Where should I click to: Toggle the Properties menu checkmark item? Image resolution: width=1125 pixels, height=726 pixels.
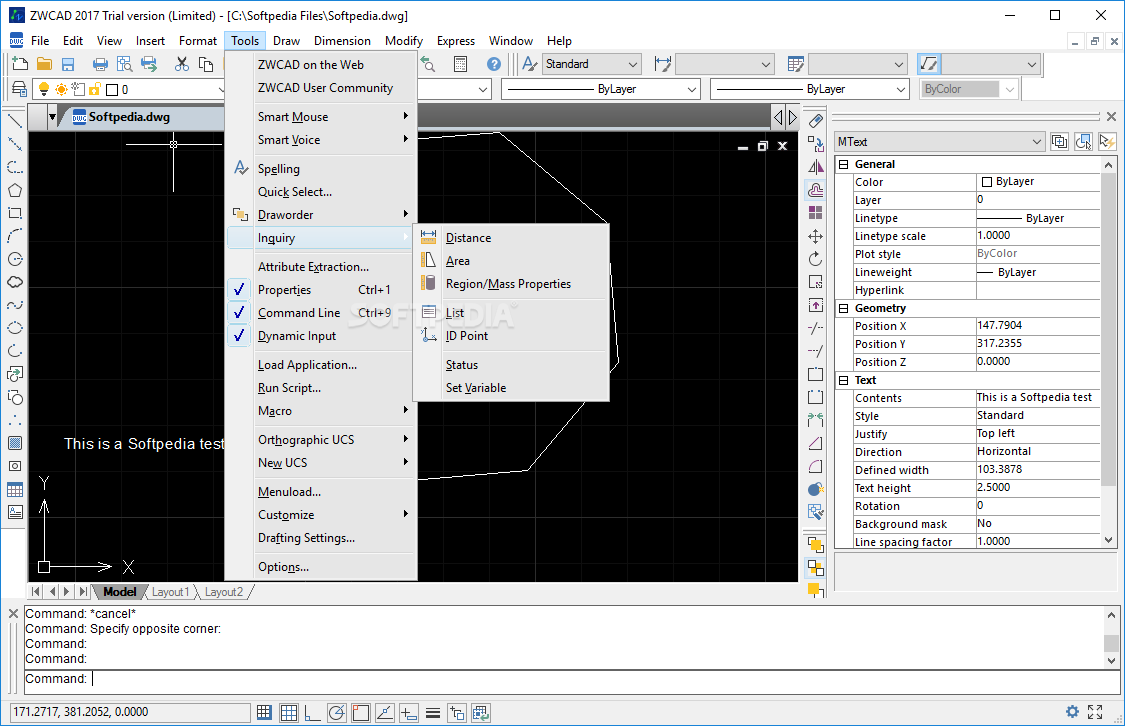tap(321, 290)
